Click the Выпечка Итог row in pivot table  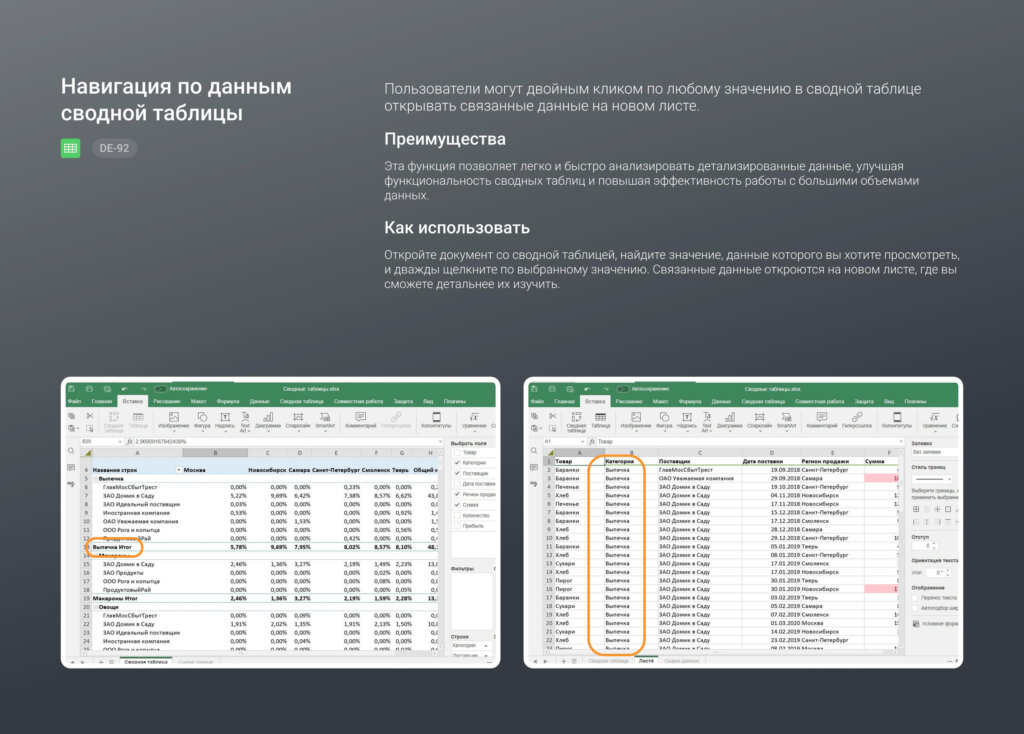pyautogui.click(x=112, y=547)
